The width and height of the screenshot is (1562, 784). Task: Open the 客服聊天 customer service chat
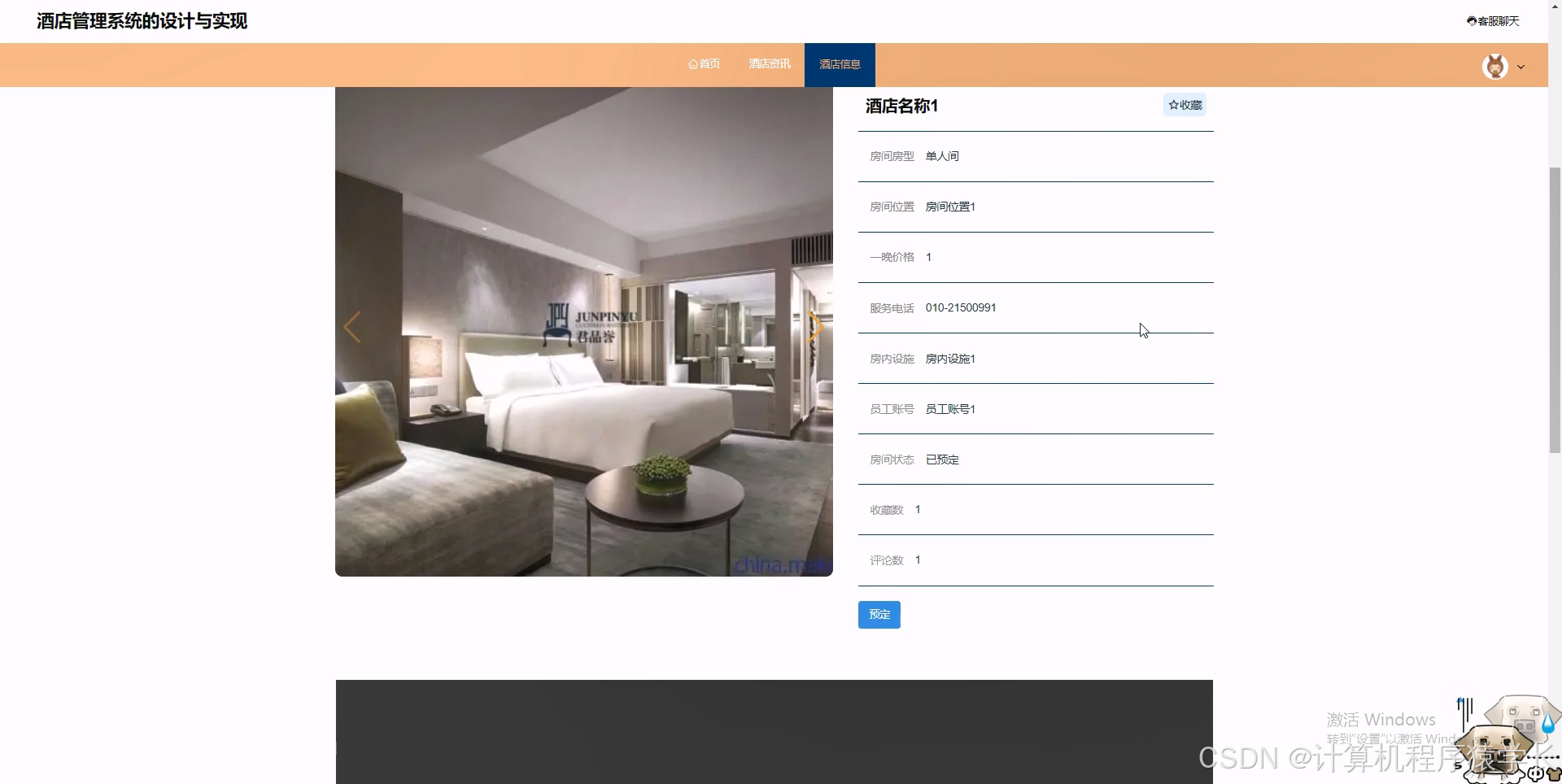[1493, 21]
